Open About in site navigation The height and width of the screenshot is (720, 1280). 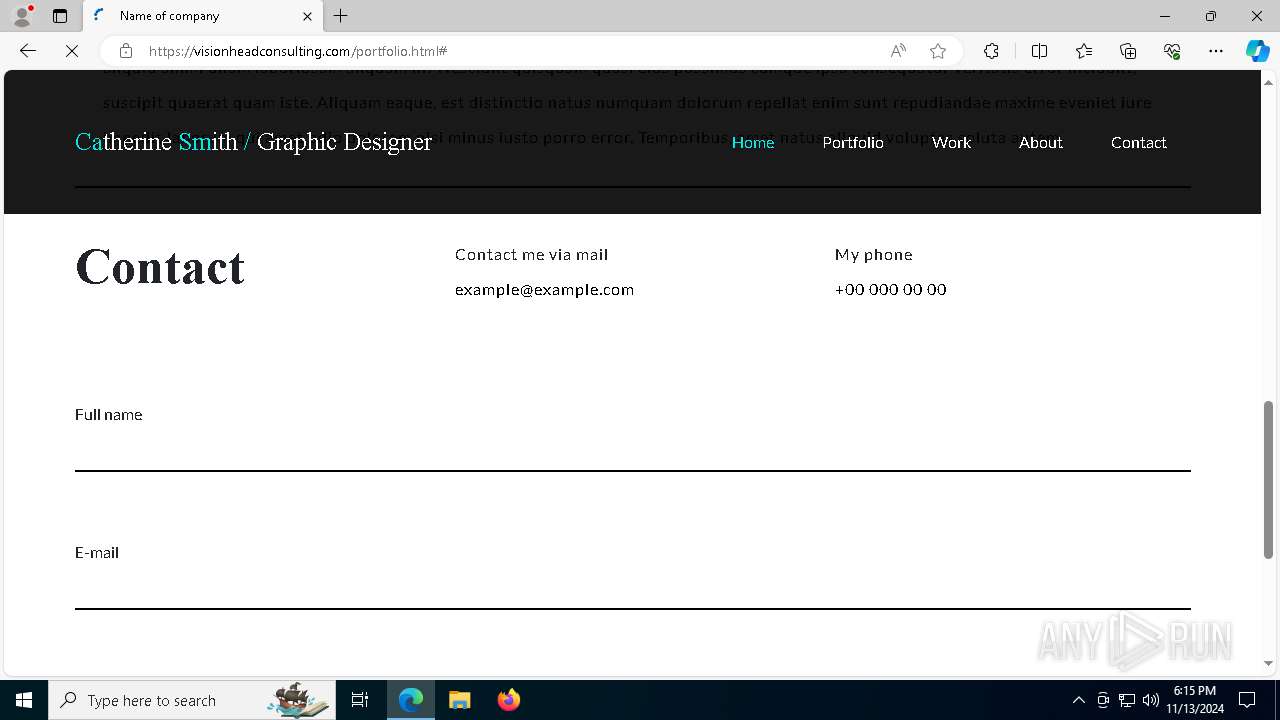point(1041,142)
